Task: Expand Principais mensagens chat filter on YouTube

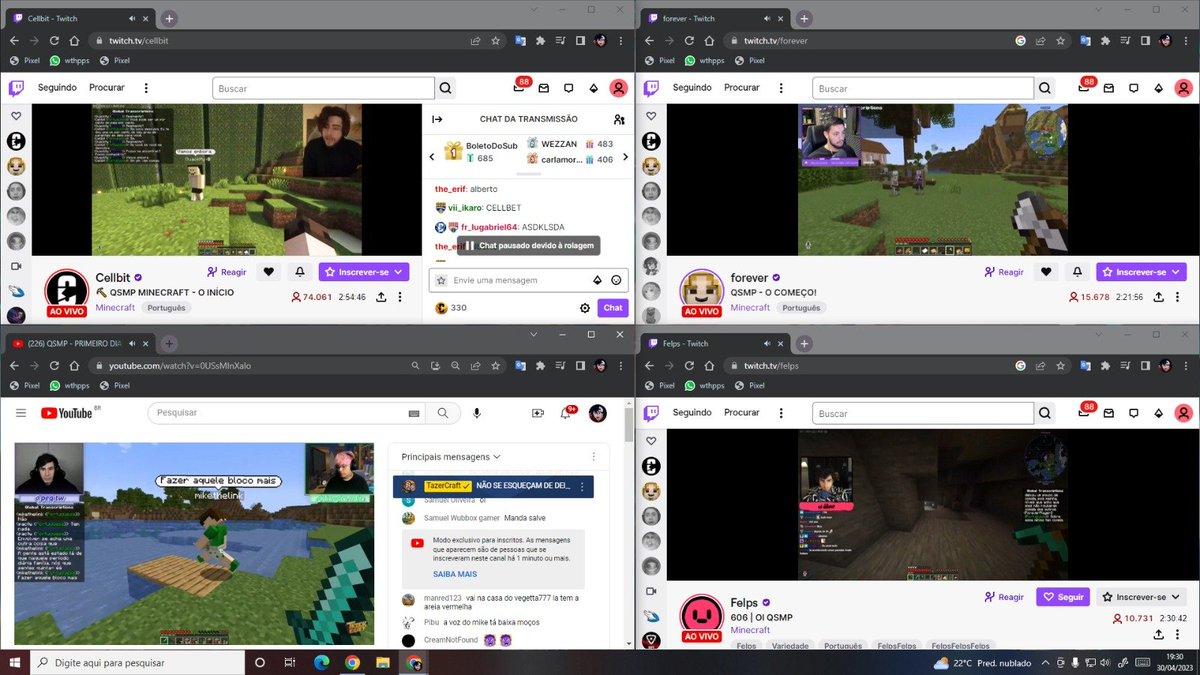Action: click(x=450, y=456)
